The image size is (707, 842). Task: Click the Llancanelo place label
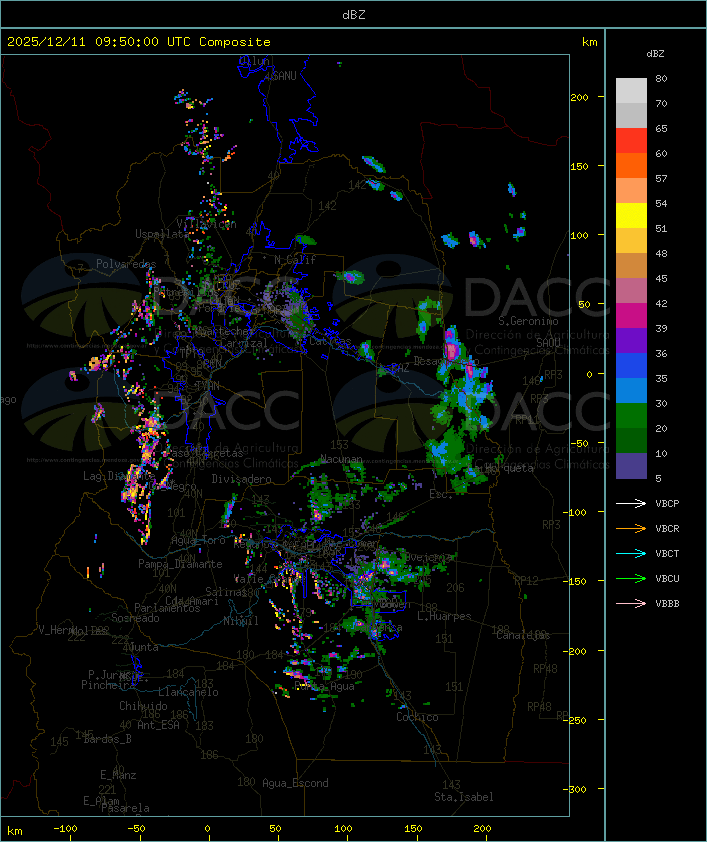click(x=188, y=692)
